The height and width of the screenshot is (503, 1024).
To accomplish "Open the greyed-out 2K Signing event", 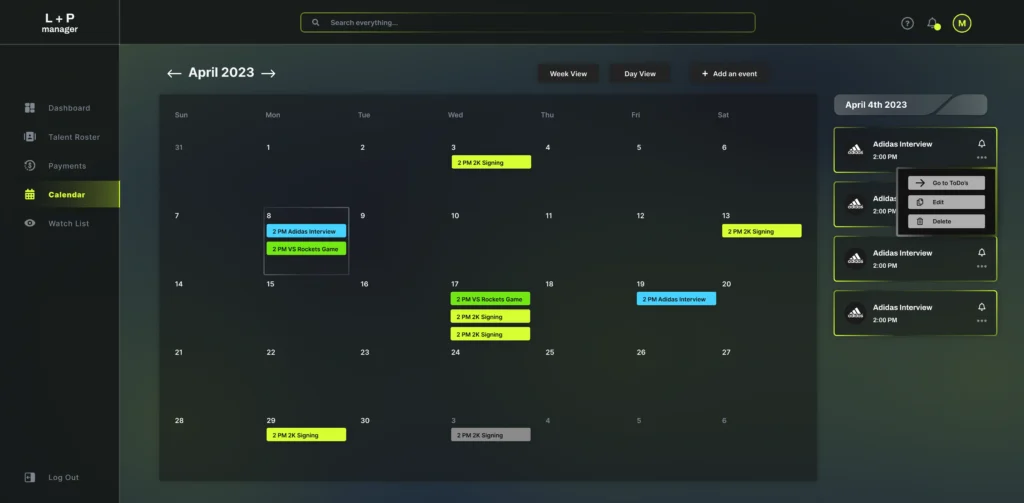I will click(490, 435).
